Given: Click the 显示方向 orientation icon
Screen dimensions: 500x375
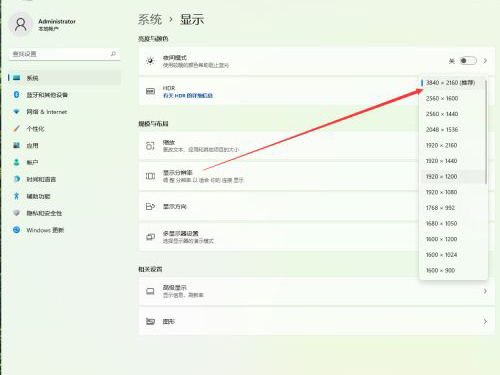Looking at the screenshot, I should click(150, 207).
